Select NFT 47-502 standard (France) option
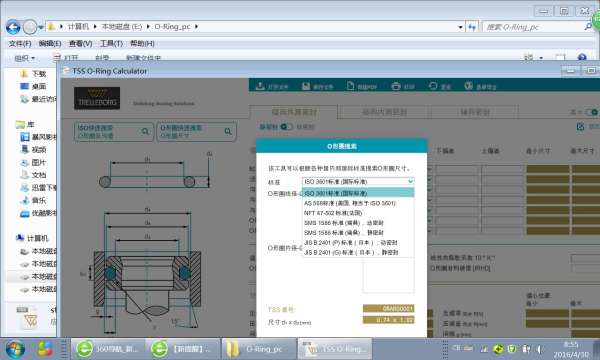Screen dimensions: 600x360 [358, 213]
